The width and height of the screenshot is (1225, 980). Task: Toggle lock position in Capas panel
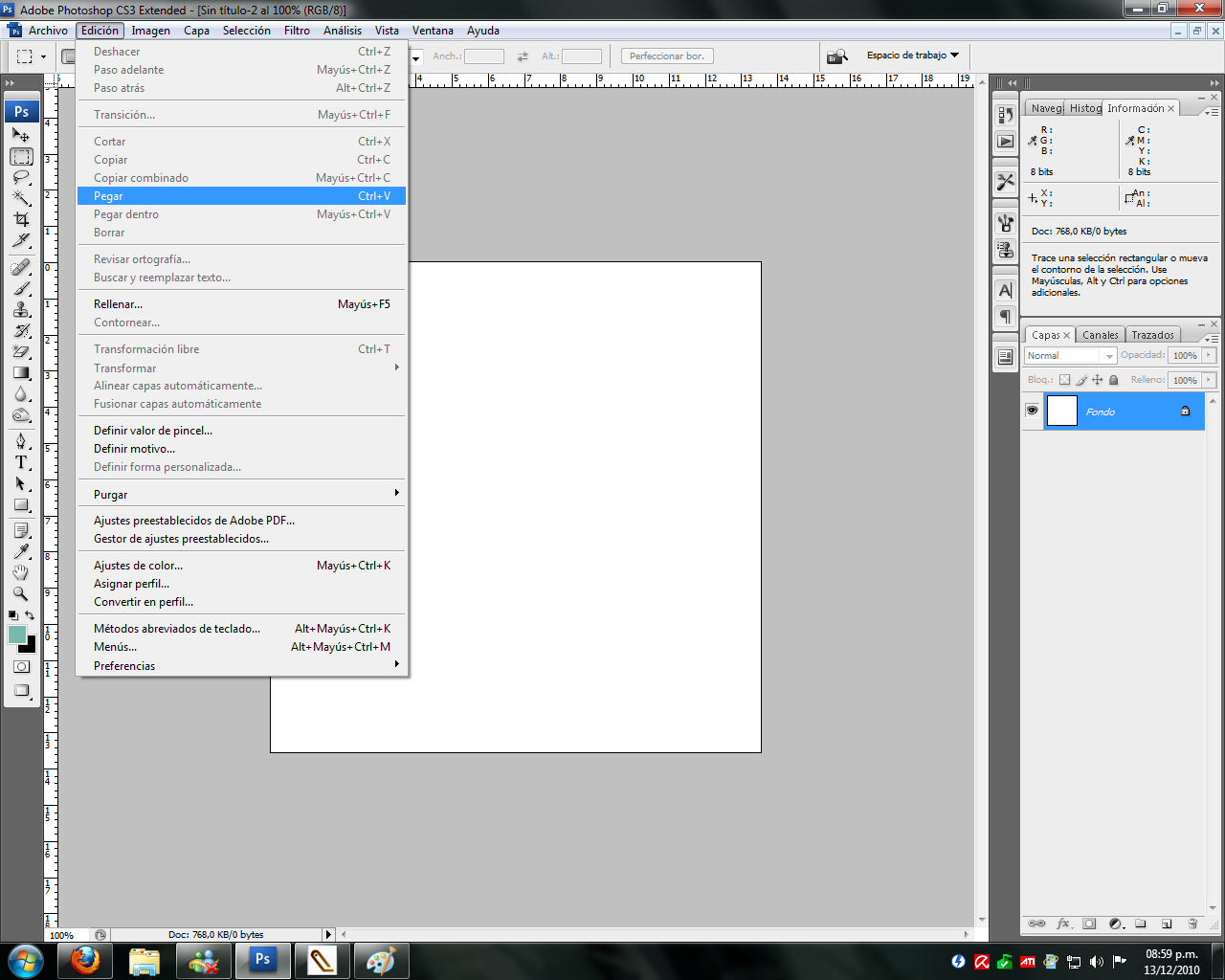pyautogui.click(x=1098, y=380)
